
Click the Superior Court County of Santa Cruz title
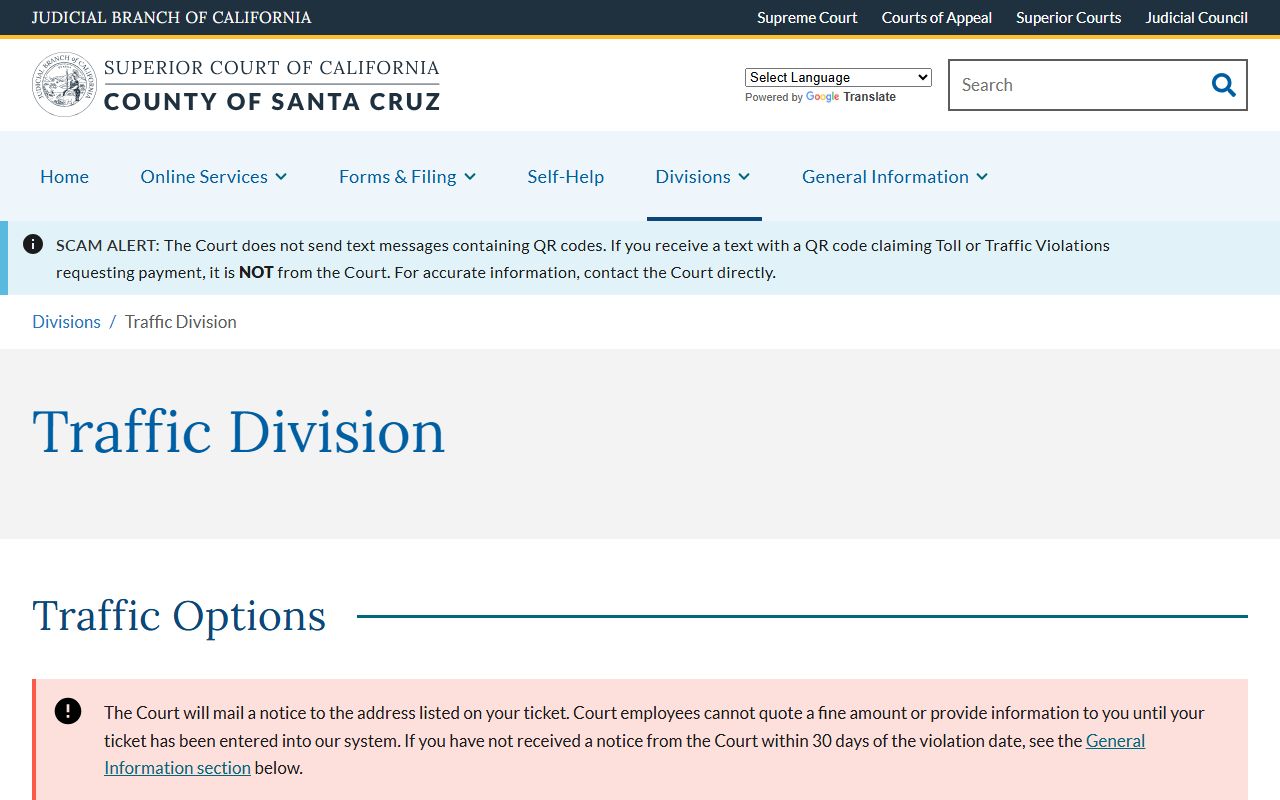[272, 85]
